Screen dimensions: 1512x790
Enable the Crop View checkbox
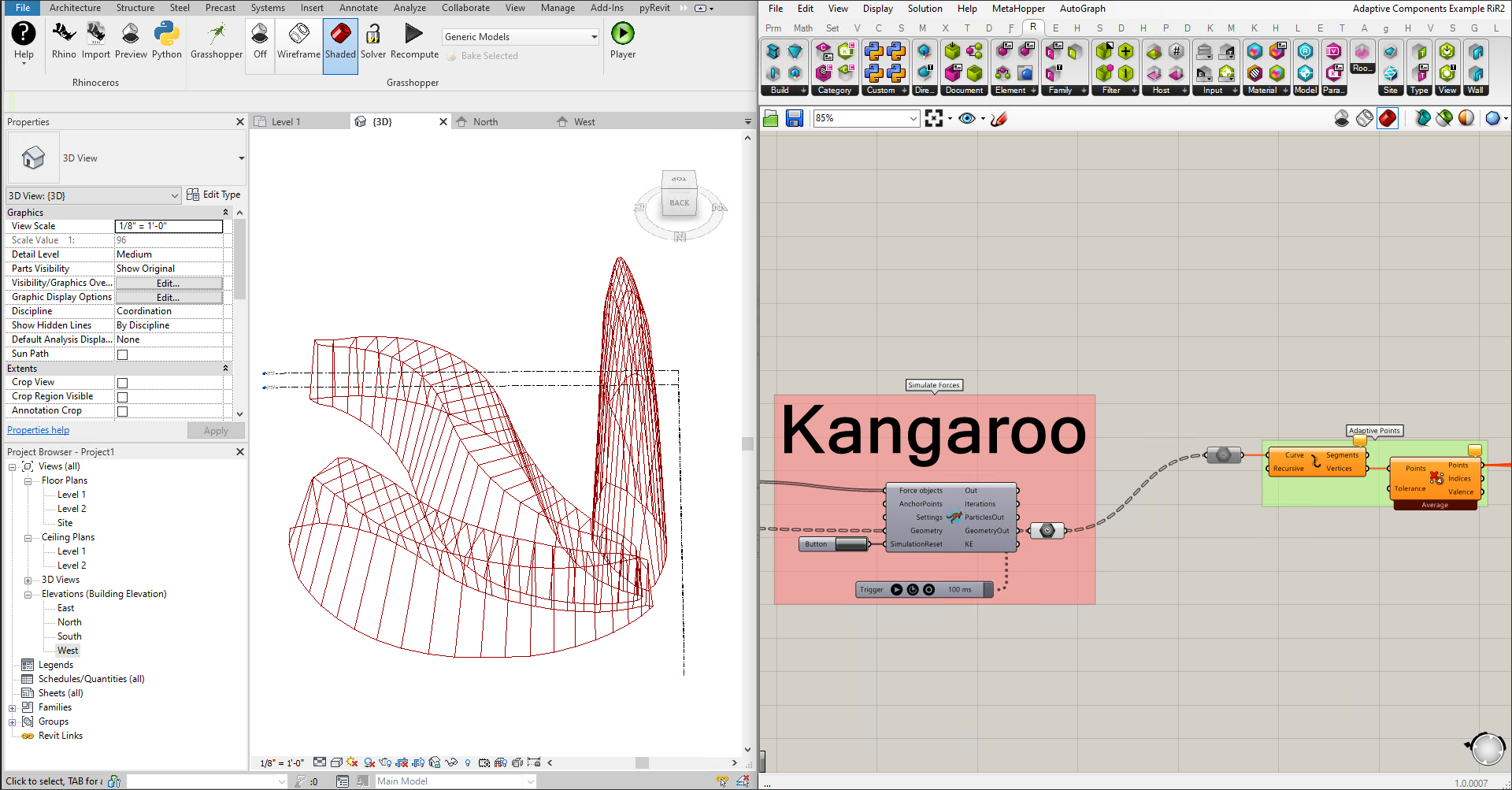(122, 383)
